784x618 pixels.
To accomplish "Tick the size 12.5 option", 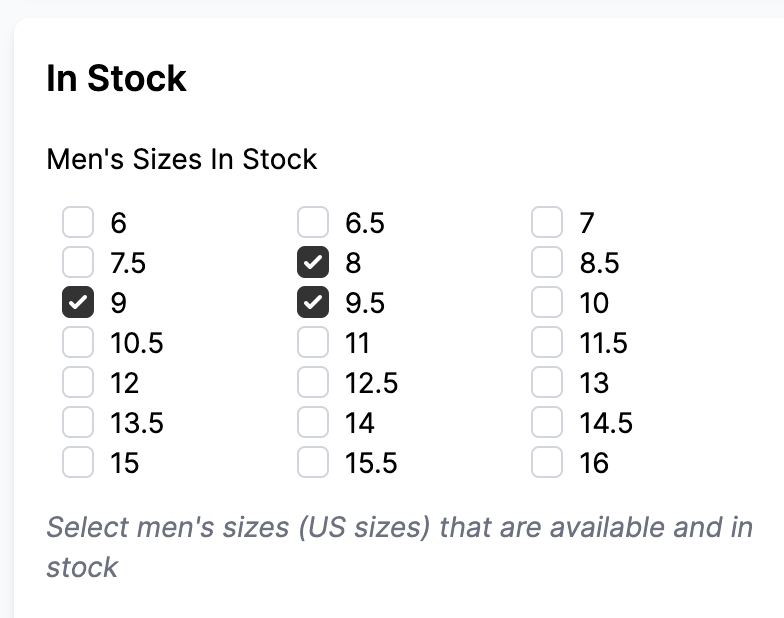I will 313,383.
